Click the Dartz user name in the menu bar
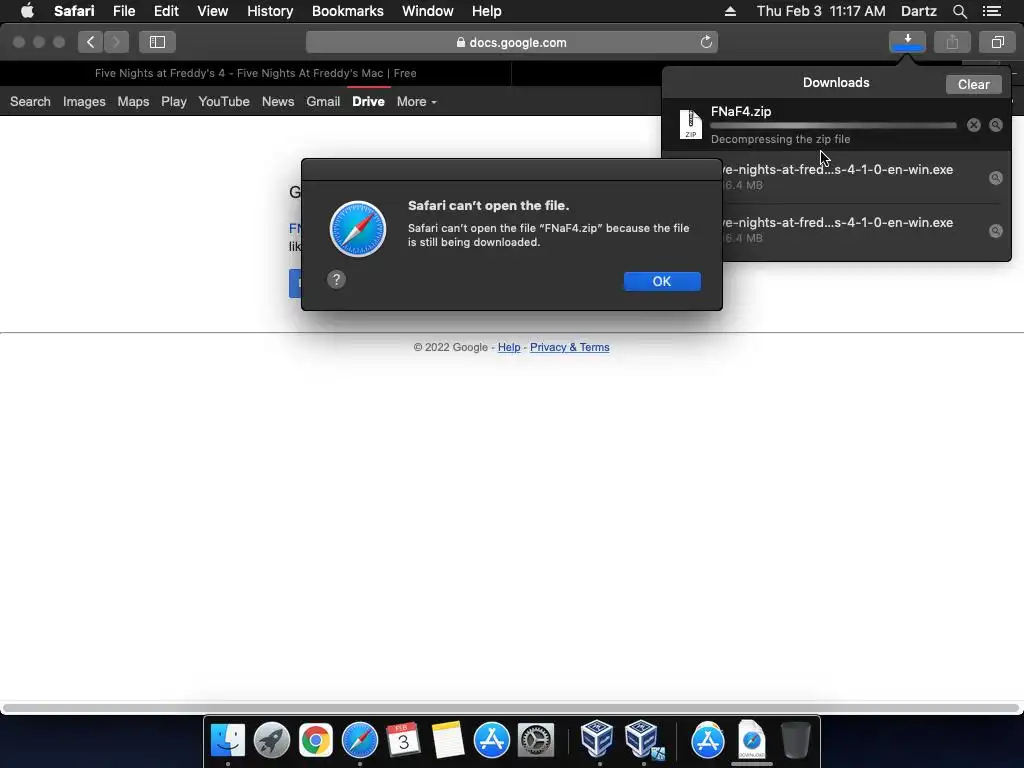The height and width of the screenshot is (768, 1024). 918,11
